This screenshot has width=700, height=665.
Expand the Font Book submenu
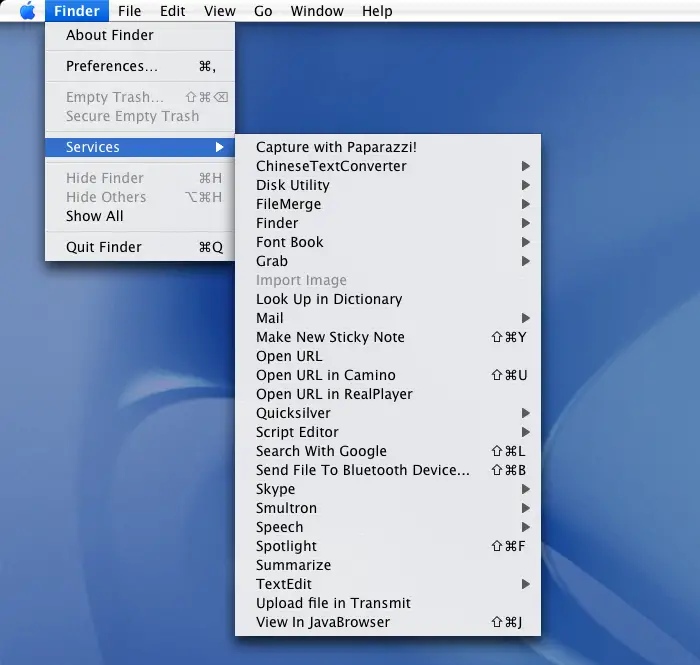[388, 242]
